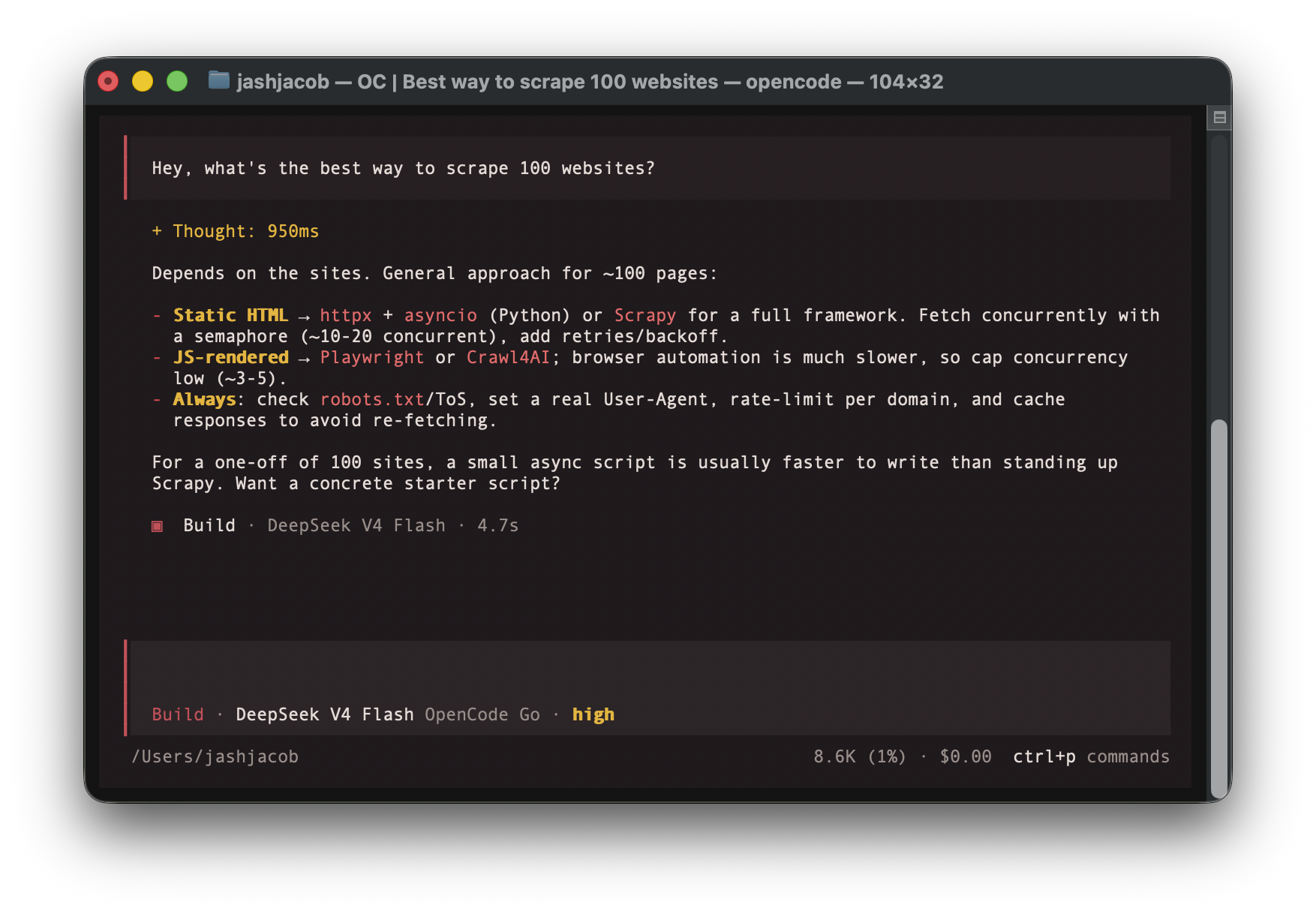The height and width of the screenshot is (914, 1316).
Task: Click the asyncio code reference
Action: pyautogui.click(x=440, y=315)
